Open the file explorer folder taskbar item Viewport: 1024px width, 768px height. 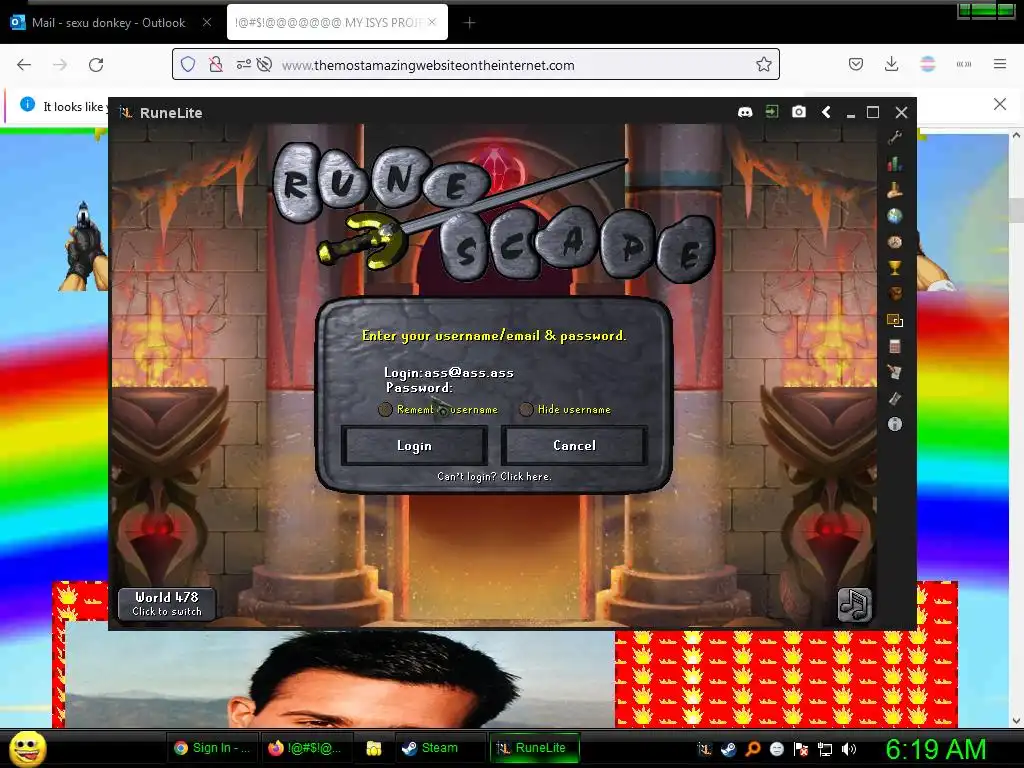(x=374, y=748)
